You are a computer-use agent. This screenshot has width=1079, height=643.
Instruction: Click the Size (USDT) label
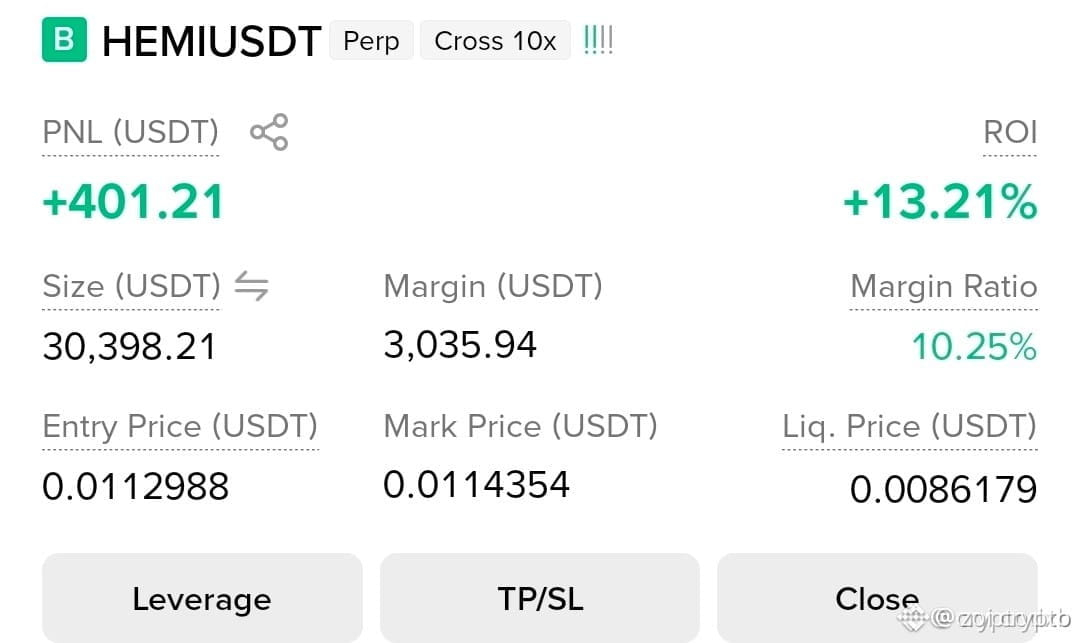tap(131, 286)
